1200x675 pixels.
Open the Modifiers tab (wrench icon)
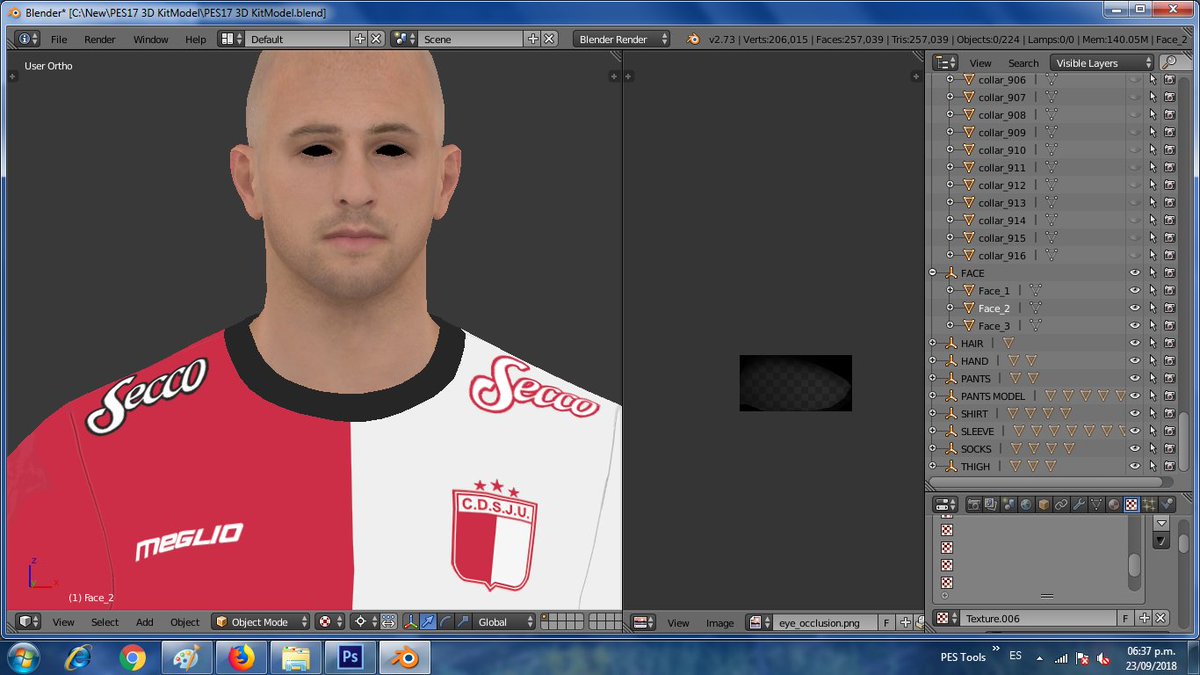click(x=1079, y=504)
